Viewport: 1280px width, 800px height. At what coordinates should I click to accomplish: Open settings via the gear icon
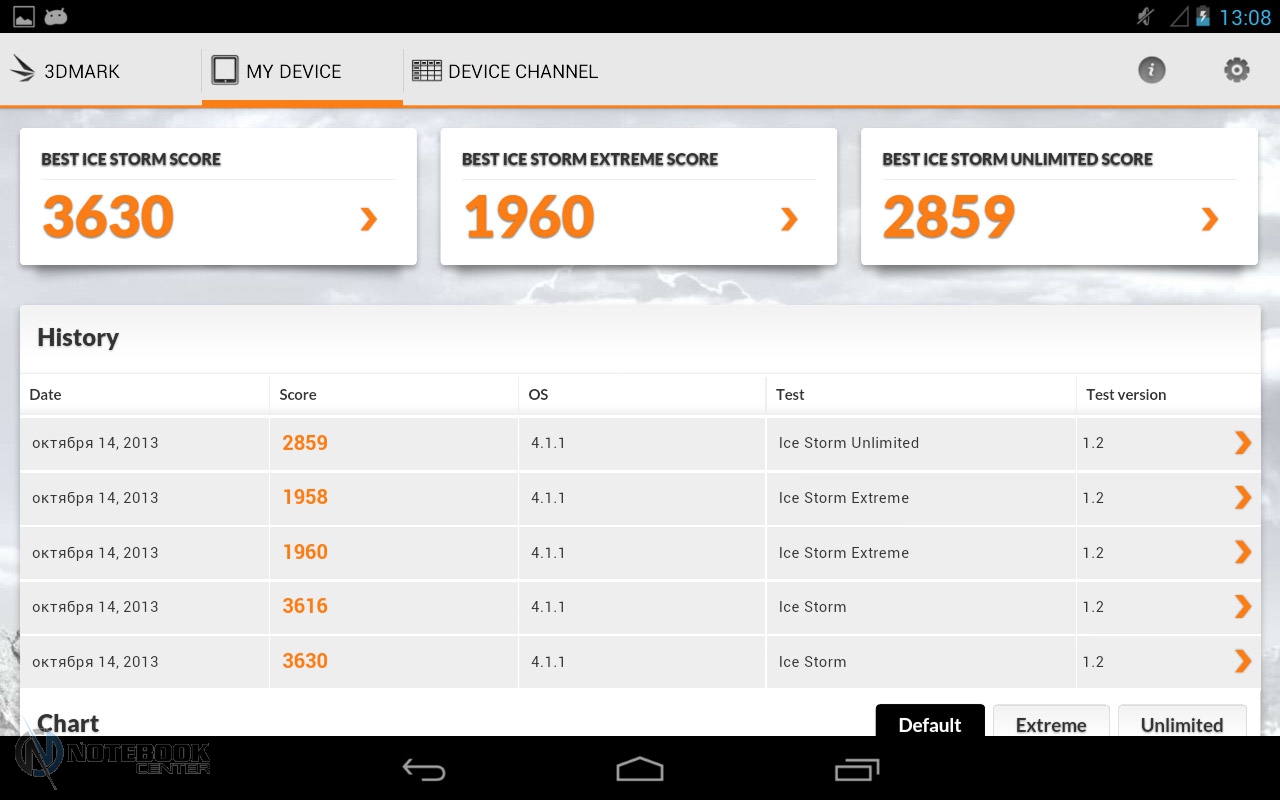1237,70
